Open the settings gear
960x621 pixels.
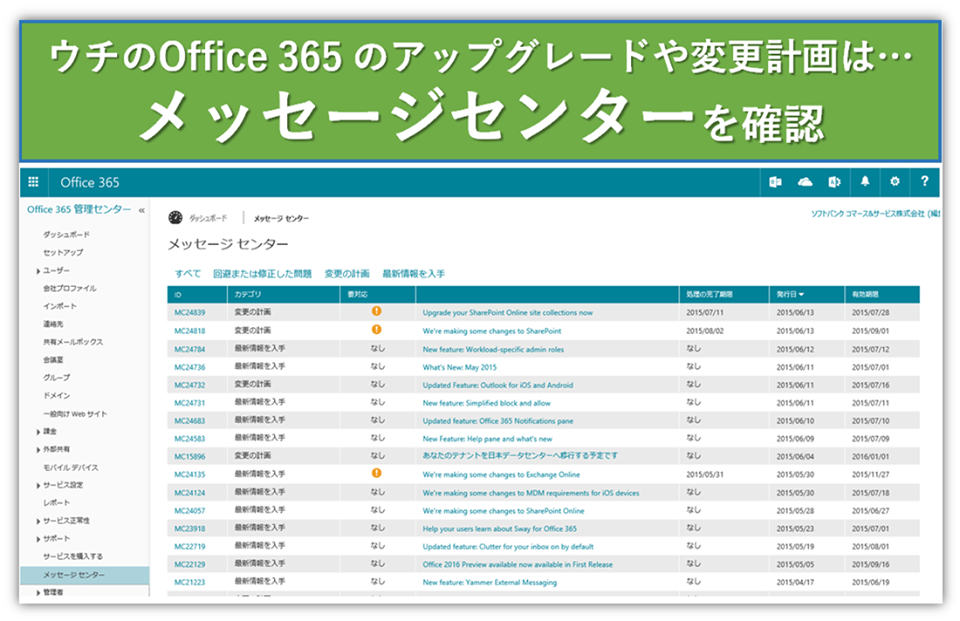pyautogui.click(x=894, y=181)
